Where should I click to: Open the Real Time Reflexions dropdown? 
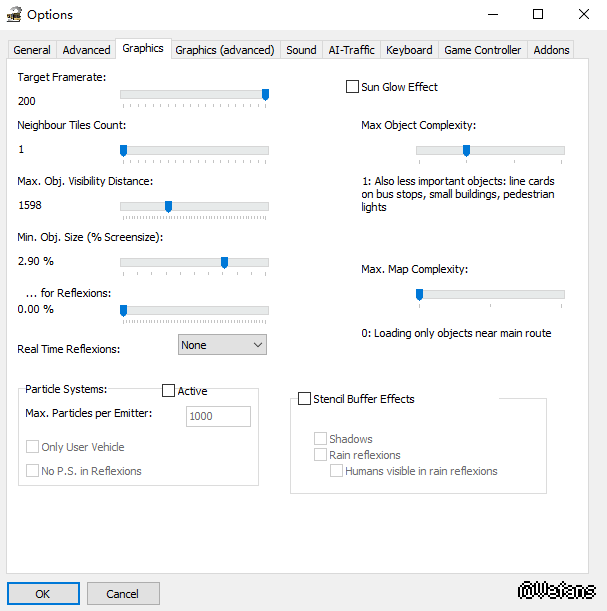click(222, 345)
